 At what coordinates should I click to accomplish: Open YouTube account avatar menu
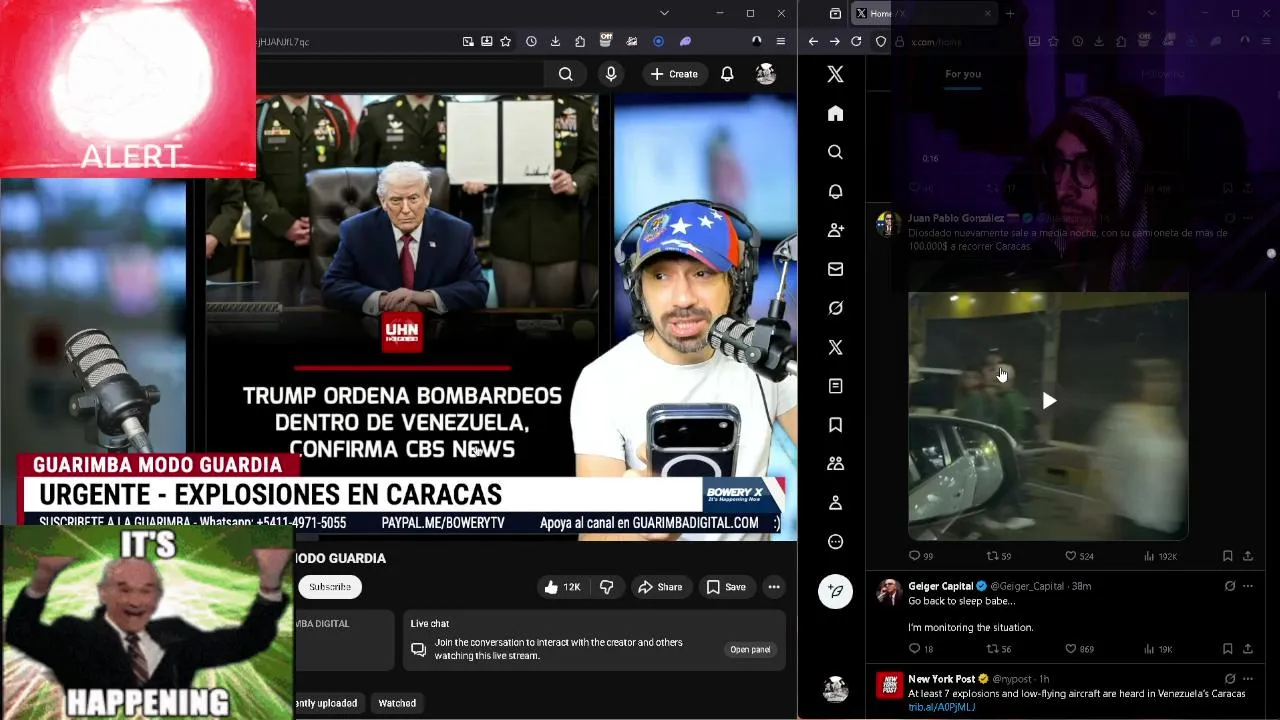click(765, 74)
